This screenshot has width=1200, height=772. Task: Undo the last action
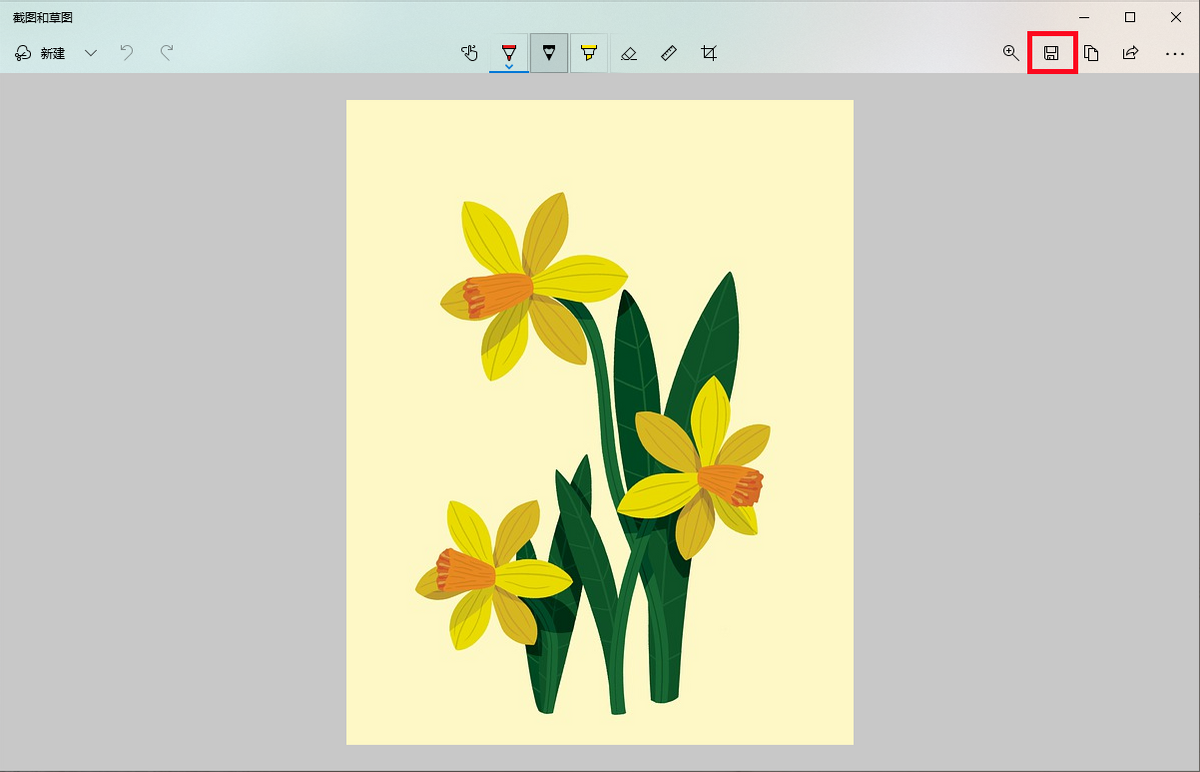(127, 53)
